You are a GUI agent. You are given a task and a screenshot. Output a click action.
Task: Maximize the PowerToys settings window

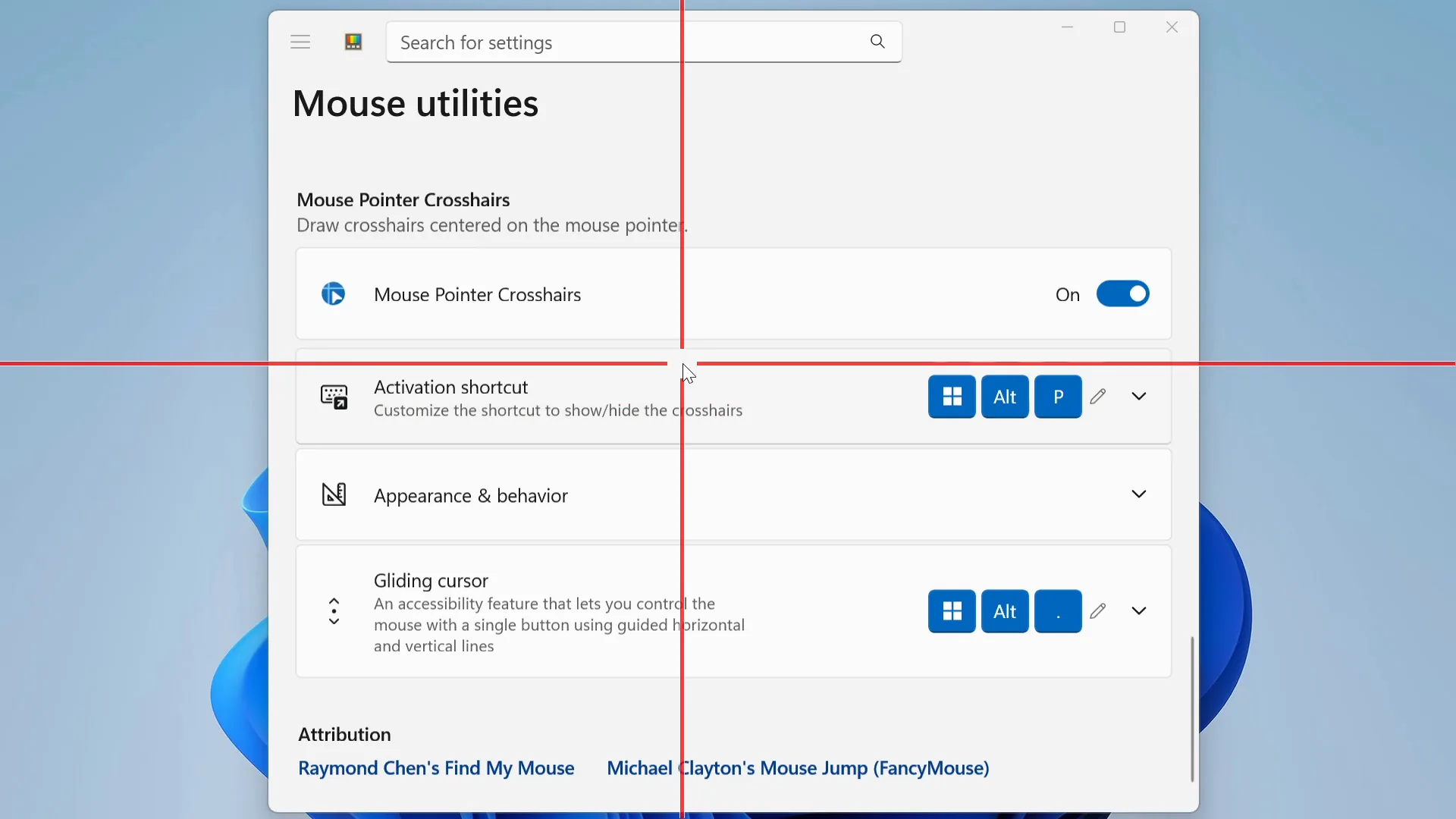1119,27
